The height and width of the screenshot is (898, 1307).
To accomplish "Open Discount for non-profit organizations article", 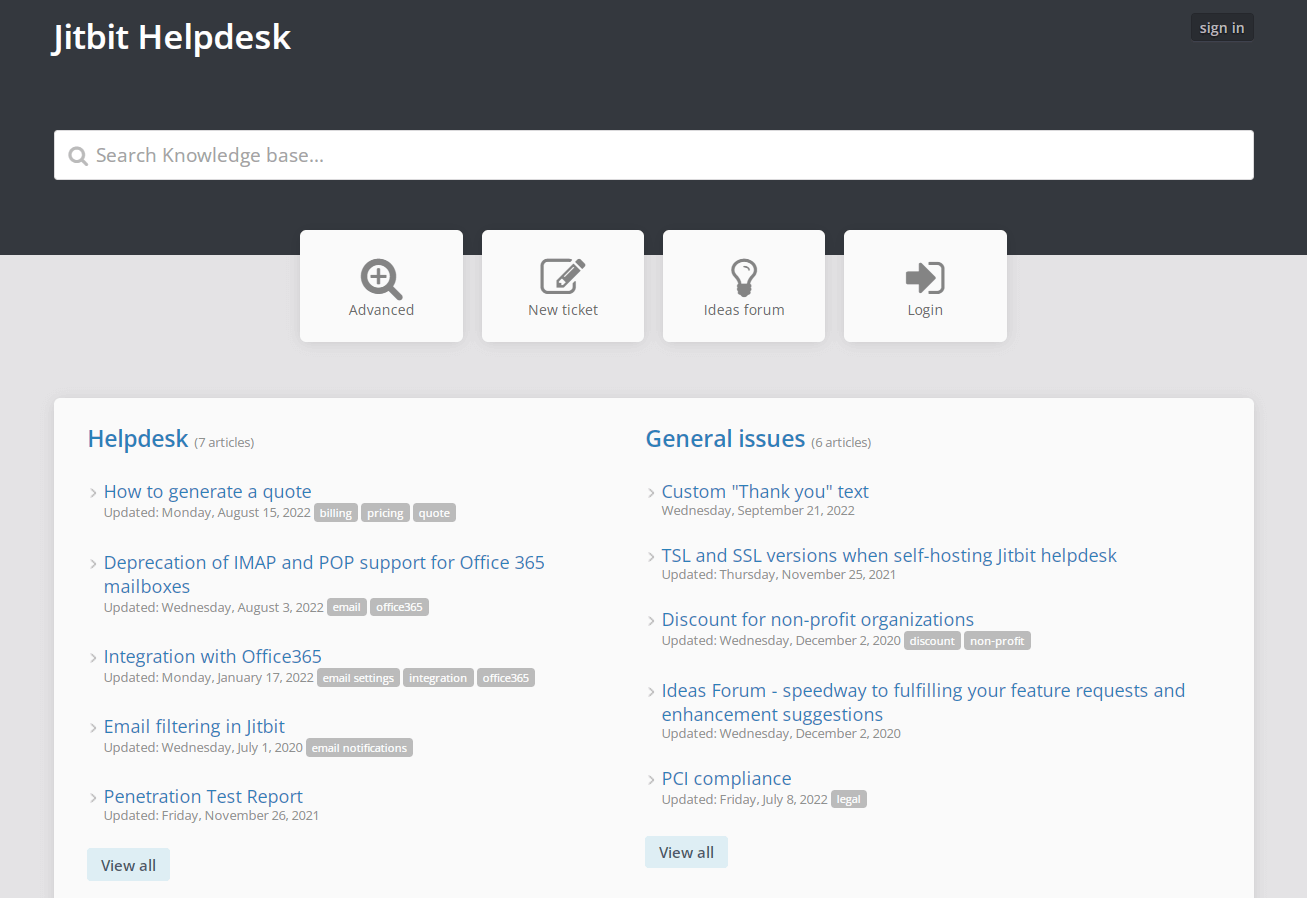I will pyautogui.click(x=818, y=619).
